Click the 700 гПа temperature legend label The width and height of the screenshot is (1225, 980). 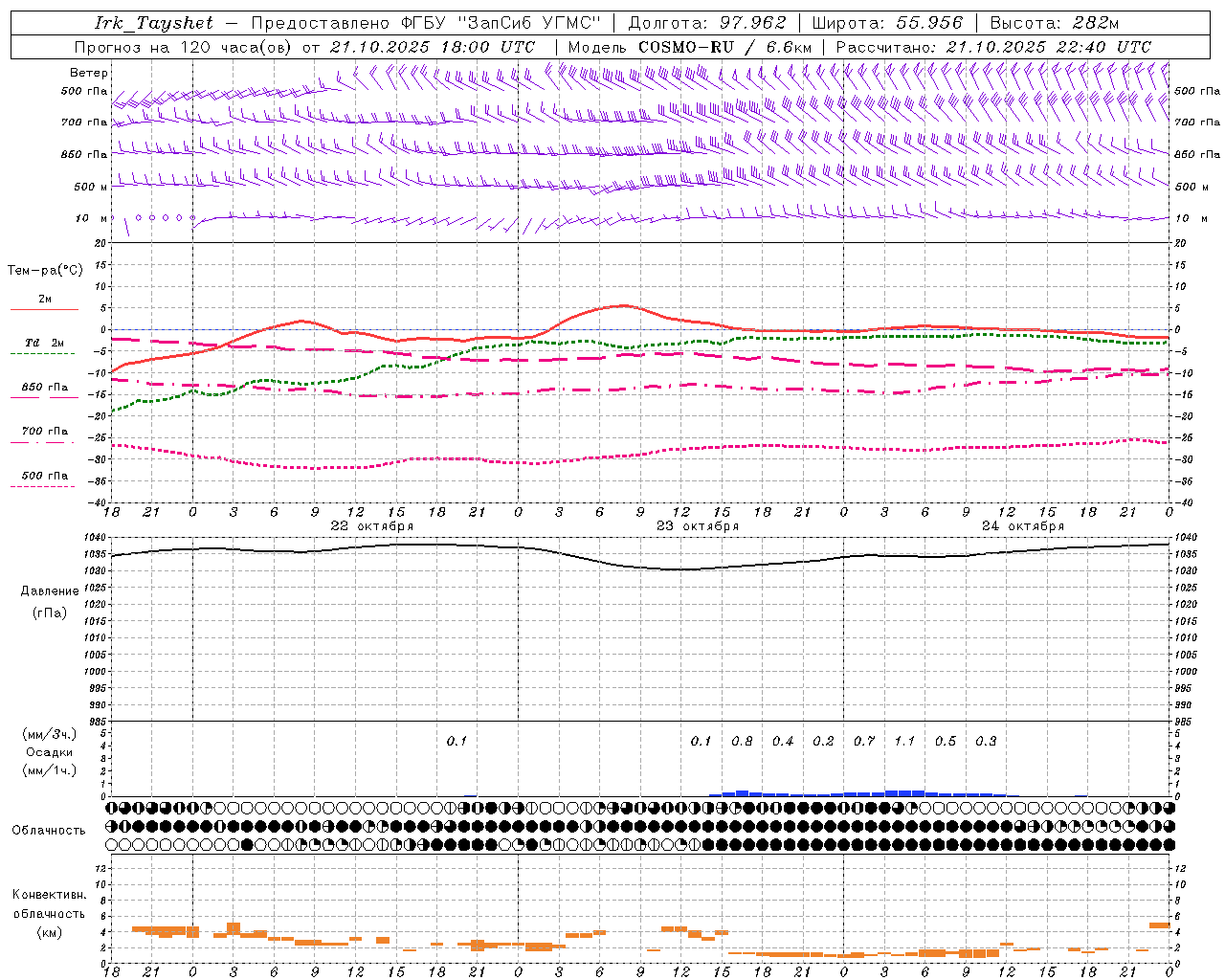tap(45, 431)
